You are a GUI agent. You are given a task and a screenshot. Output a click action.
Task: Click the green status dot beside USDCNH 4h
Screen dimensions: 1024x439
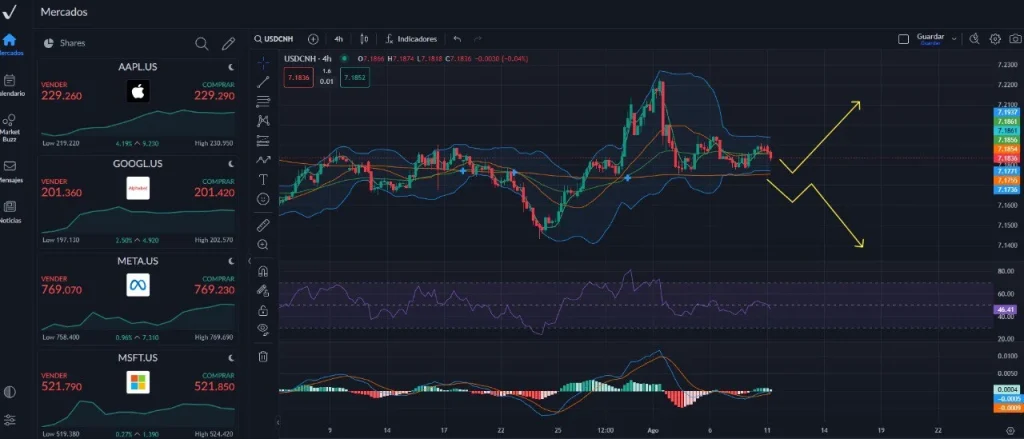344,59
